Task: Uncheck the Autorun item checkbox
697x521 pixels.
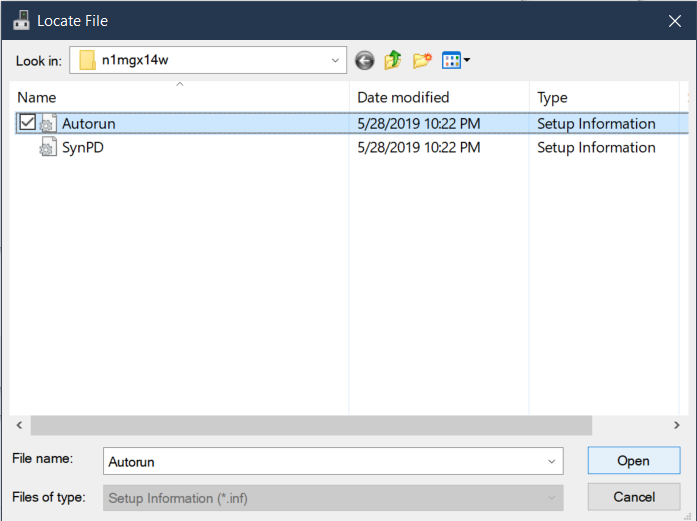Action: tap(26, 124)
